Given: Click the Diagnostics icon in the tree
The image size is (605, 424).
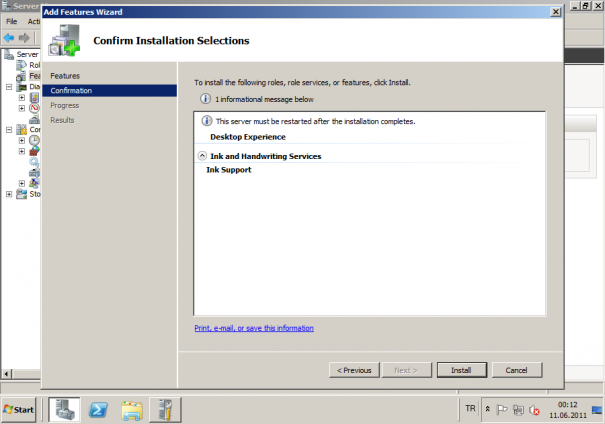Looking at the screenshot, I should (x=22, y=87).
